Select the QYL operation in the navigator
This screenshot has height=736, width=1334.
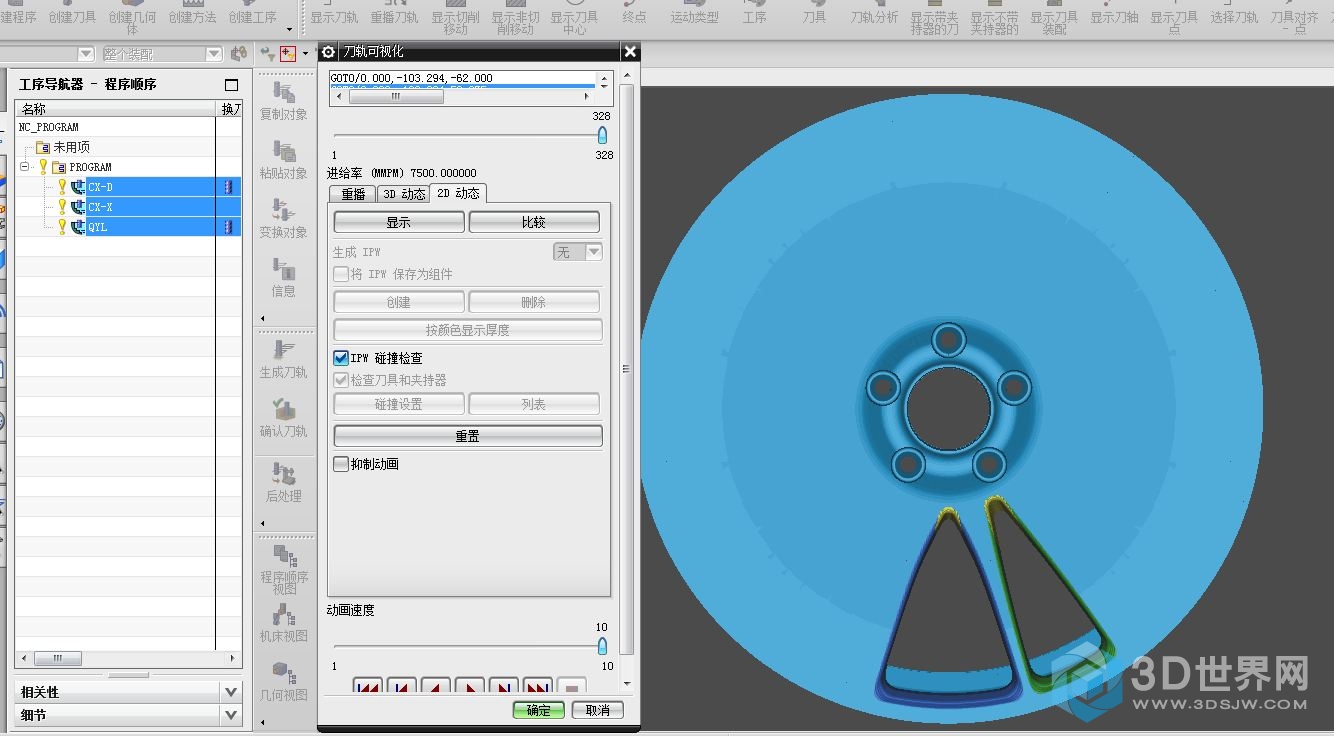(x=97, y=227)
